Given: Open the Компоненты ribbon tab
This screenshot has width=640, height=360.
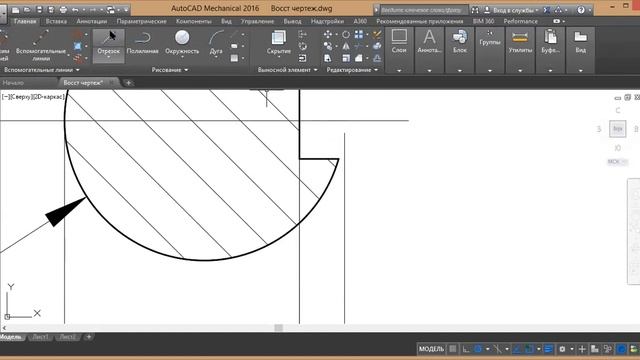Looking at the screenshot, I should [193, 21].
